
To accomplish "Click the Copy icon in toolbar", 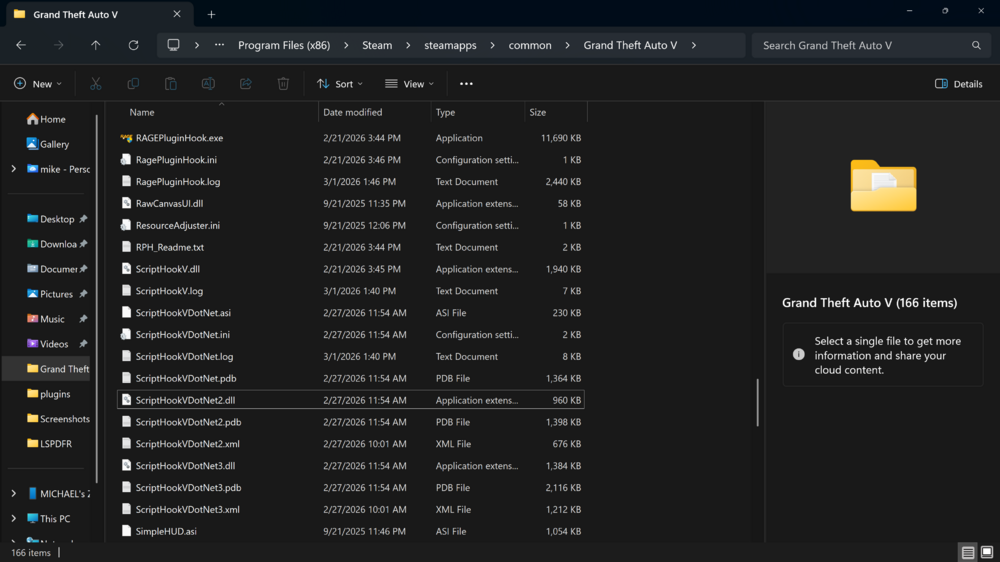I will pyautogui.click(x=133, y=84).
